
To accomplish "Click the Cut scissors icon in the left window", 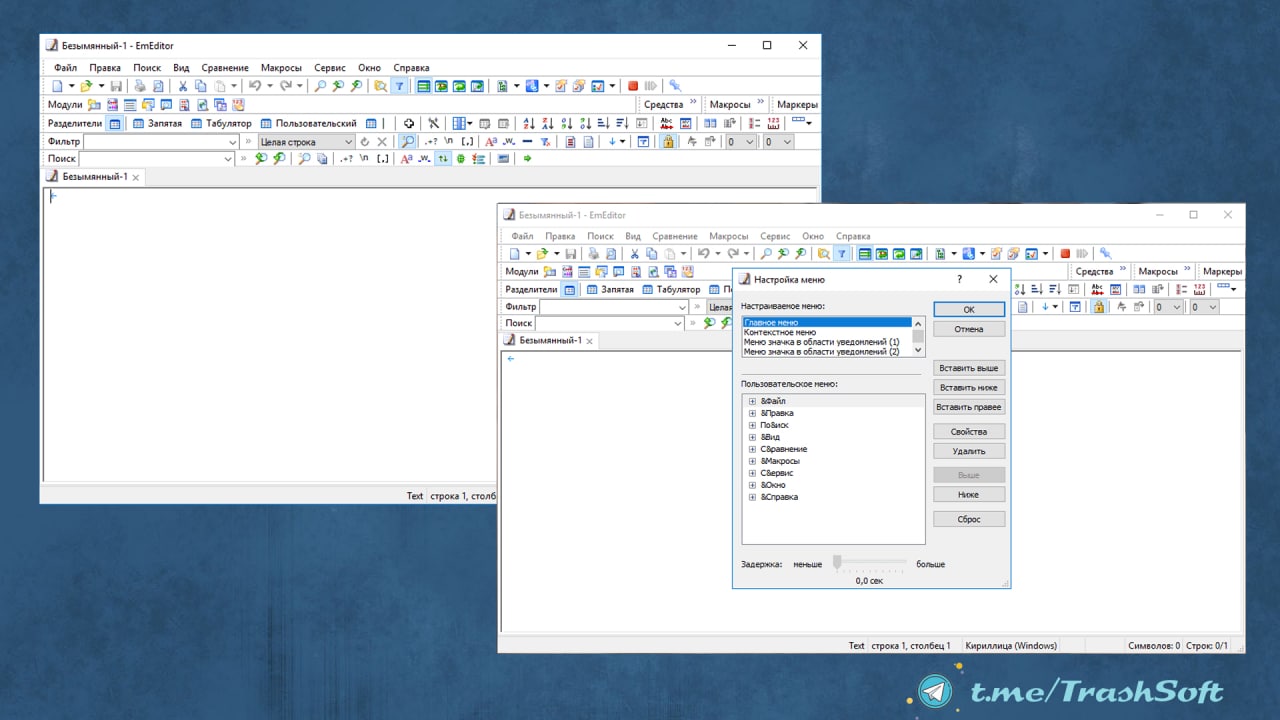I will pos(183,86).
